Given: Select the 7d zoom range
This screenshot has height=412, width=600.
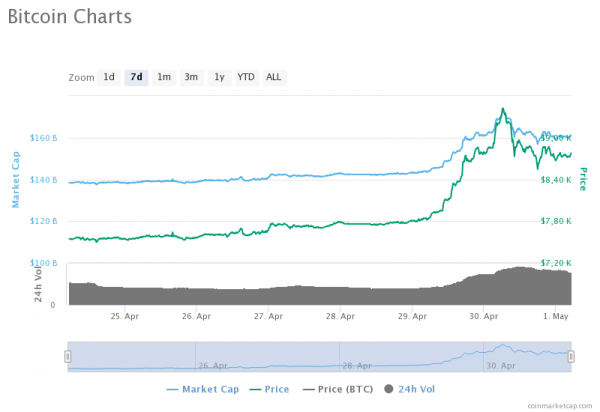Looking at the screenshot, I should (x=136, y=78).
